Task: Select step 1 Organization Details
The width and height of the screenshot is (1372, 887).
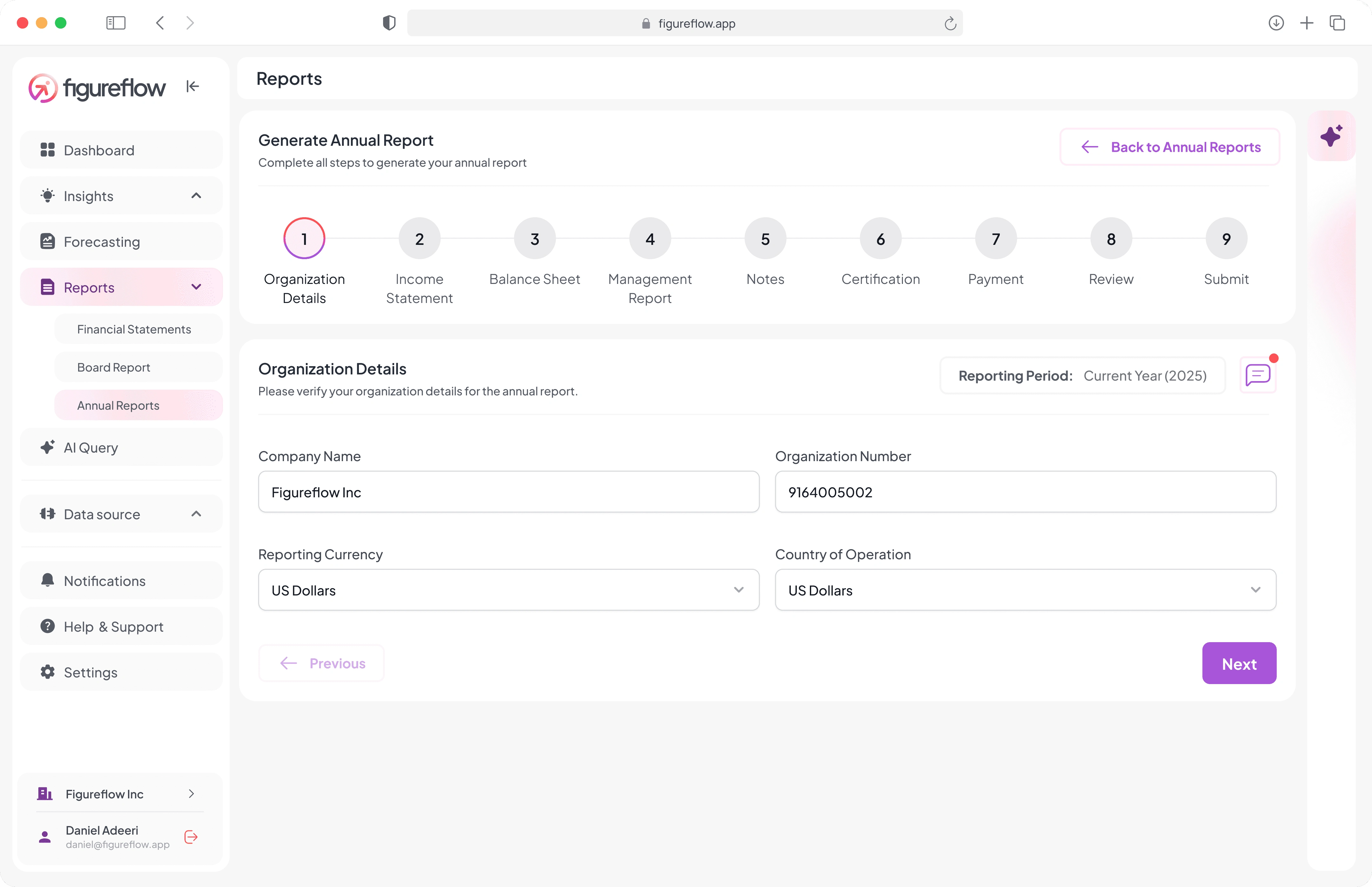Action: [304, 239]
